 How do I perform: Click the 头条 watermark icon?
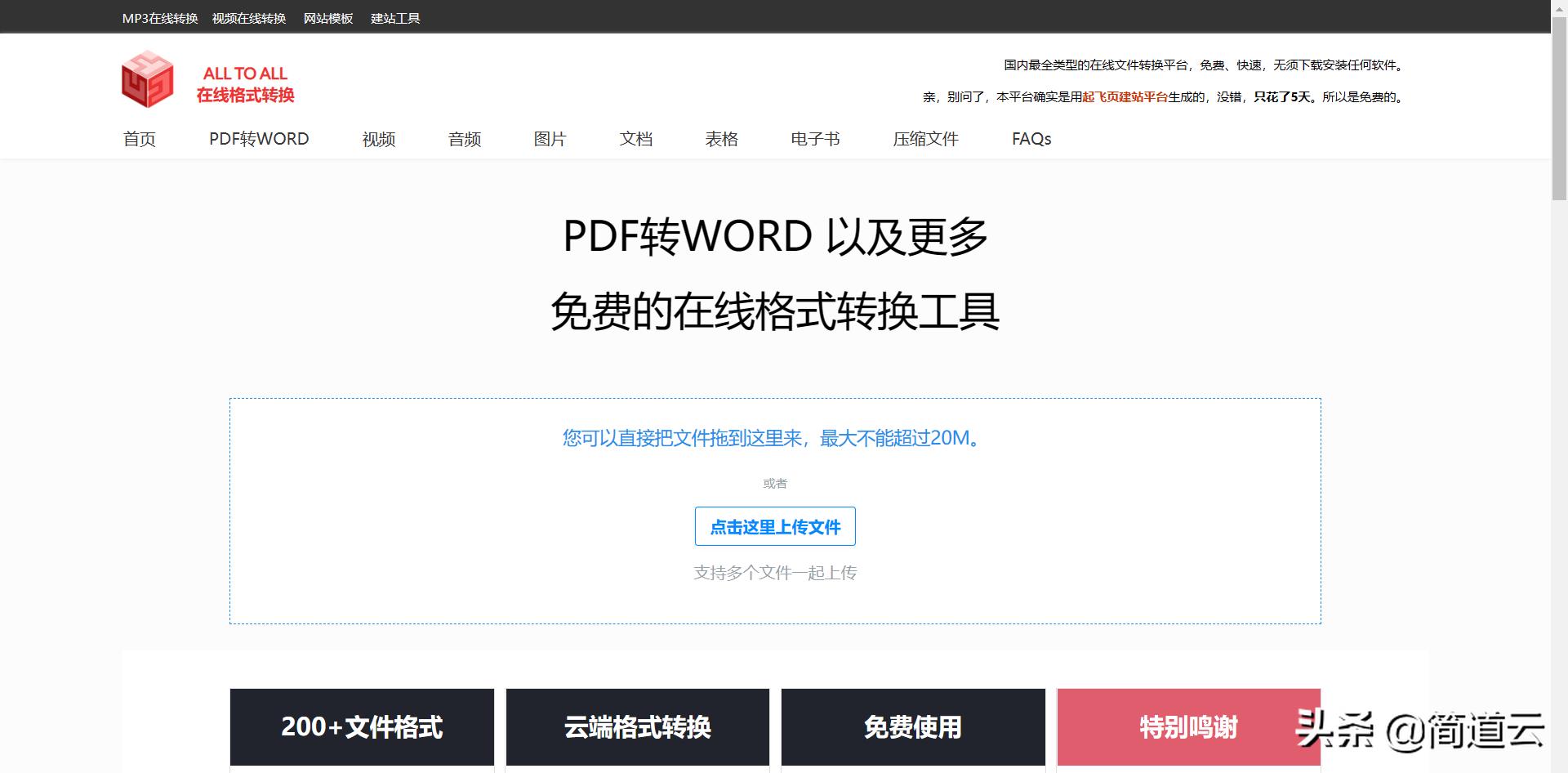click(x=1339, y=727)
